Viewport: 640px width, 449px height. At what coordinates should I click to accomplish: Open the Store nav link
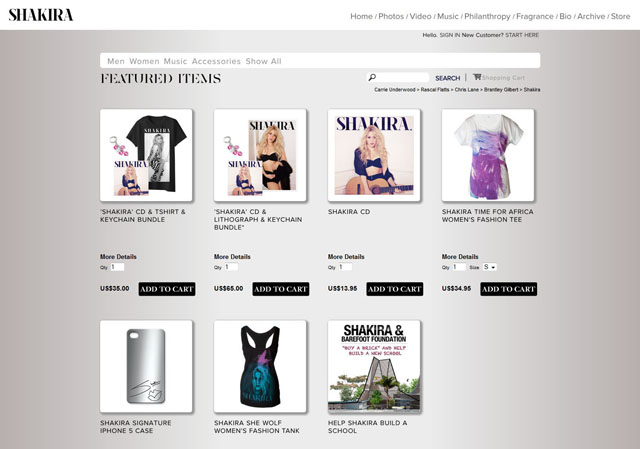click(620, 16)
